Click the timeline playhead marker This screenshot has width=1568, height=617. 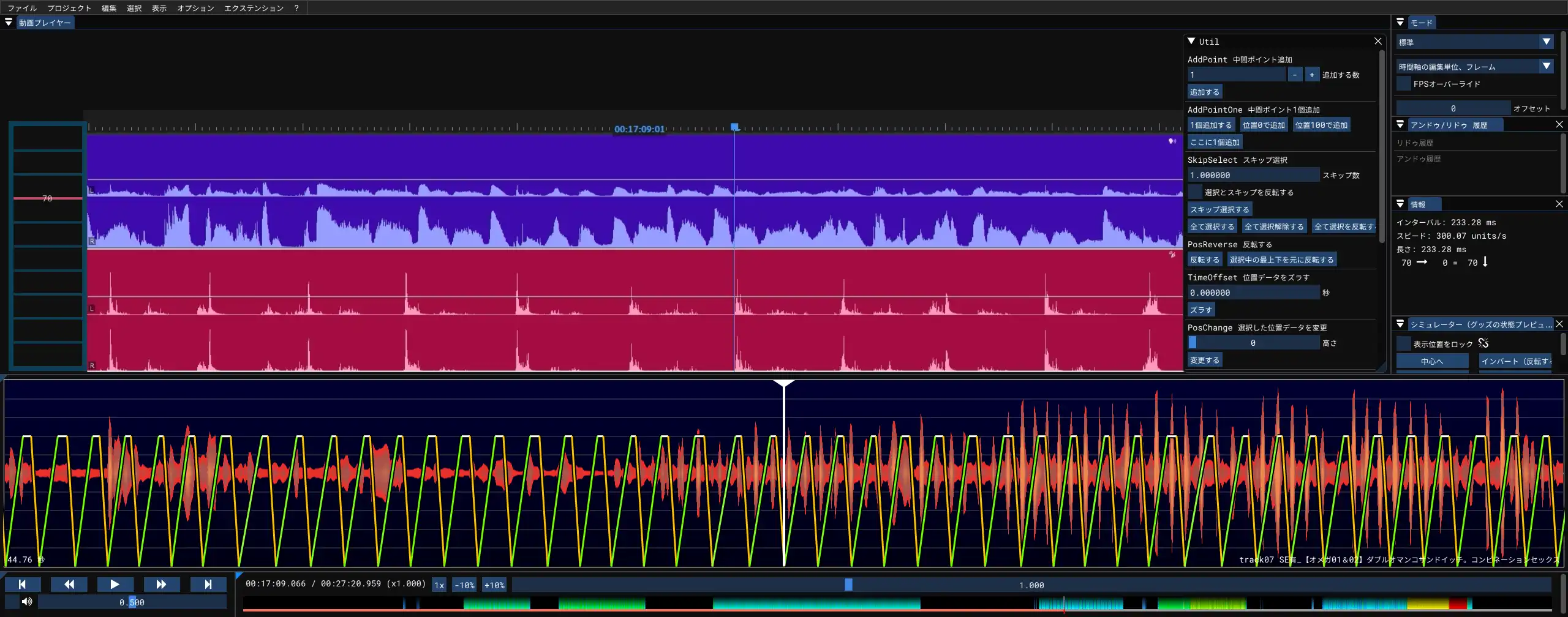(x=734, y=127)
